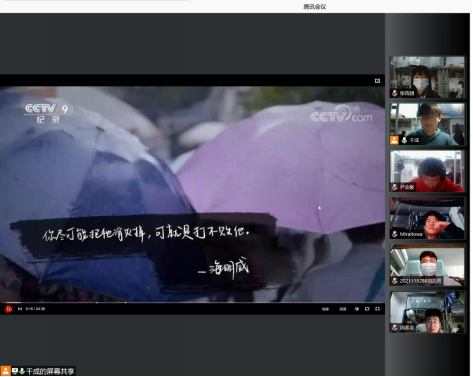Select the first masked participant's video tile
This screenshot has width=473, height=377.
point(427,77)
